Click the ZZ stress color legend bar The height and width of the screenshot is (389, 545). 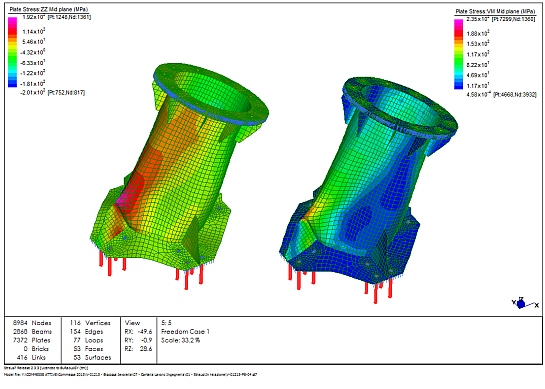(x=13, y=52)
